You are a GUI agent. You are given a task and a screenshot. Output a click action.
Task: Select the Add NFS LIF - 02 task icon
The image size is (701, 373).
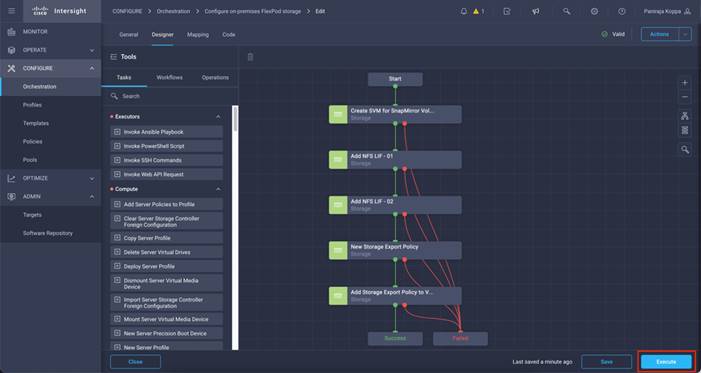(x=338, y=205)
